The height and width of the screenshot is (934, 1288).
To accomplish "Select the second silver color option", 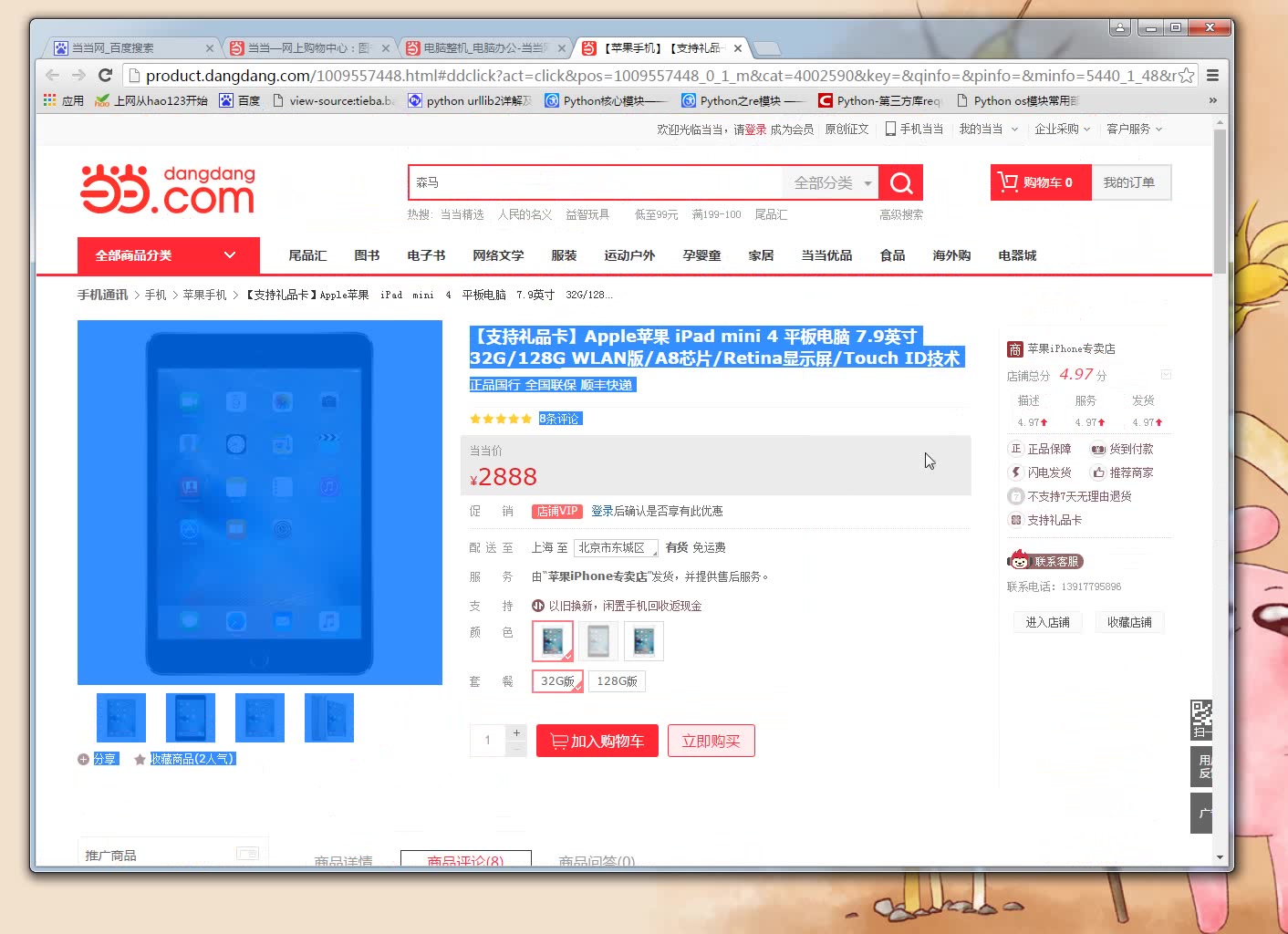I will click(598, 641).
